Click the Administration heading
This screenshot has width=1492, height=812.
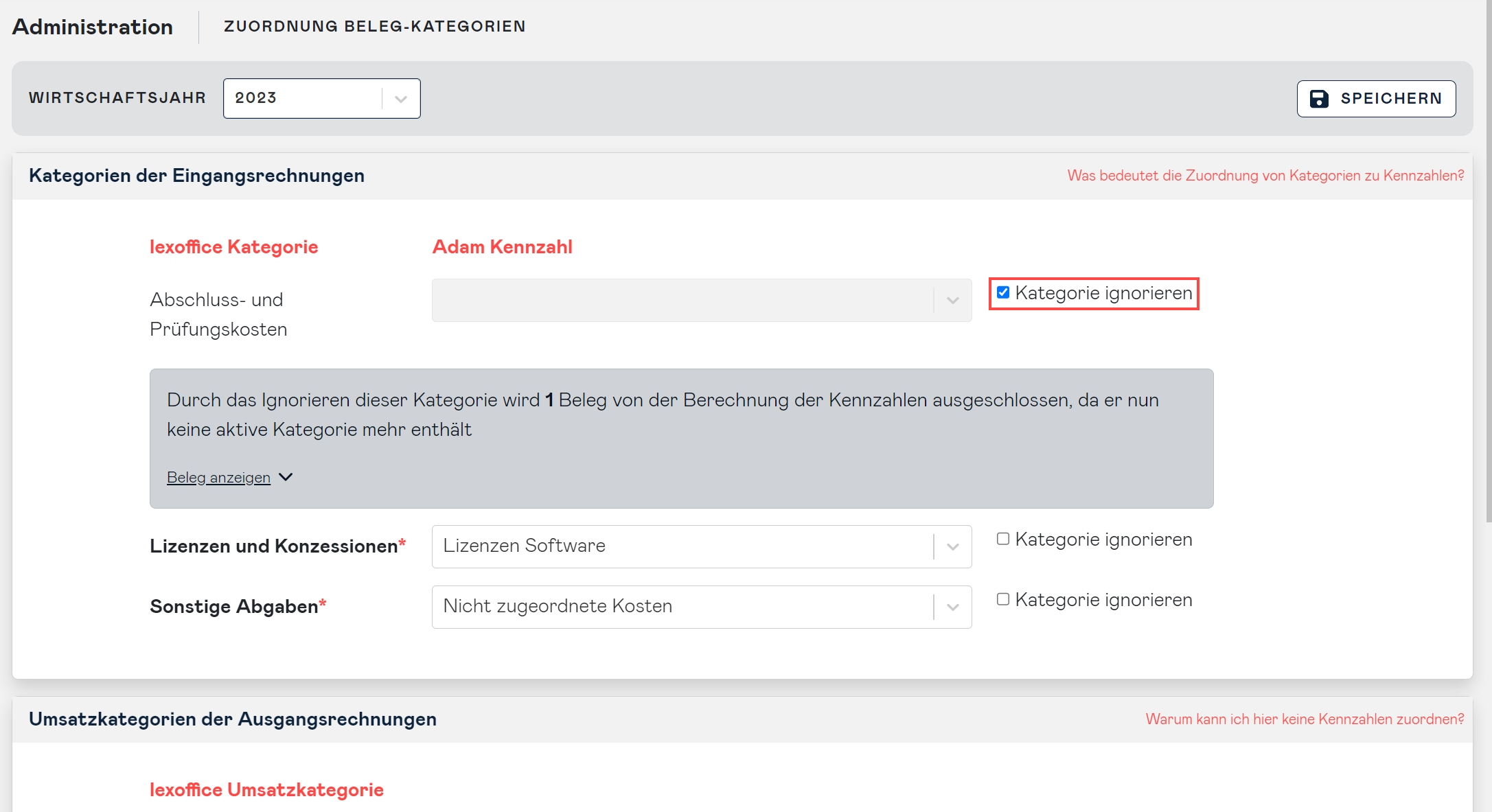point(93,27)
